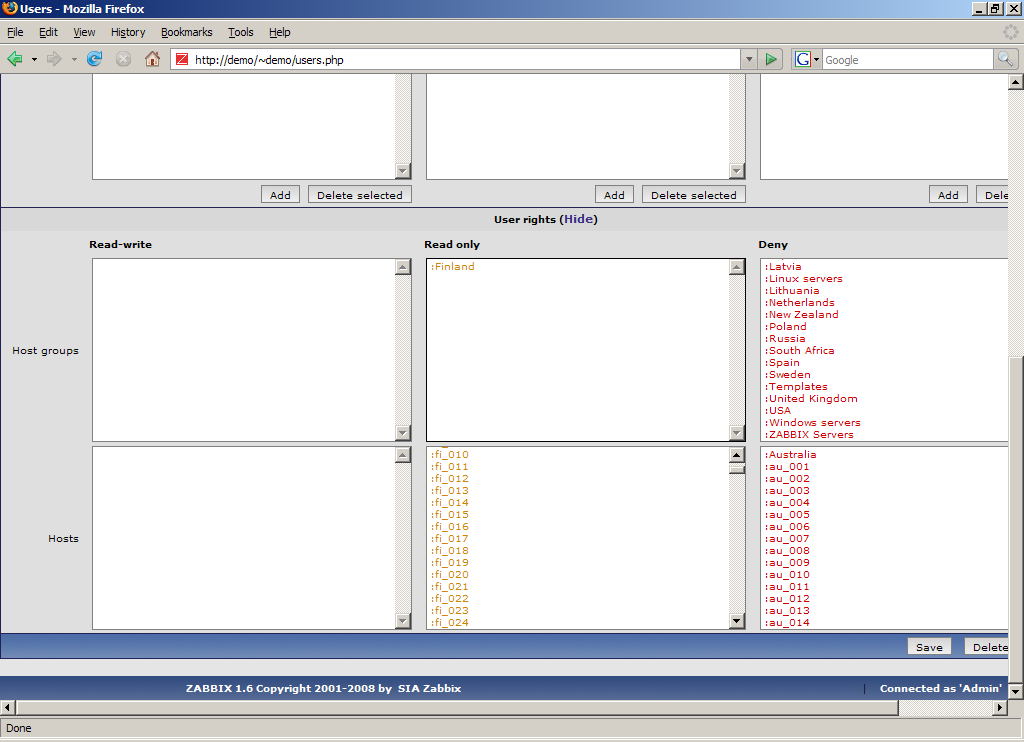Click the page horizontal scrollbar right arrow
1024x742 pixels.
click(1000, 707)
